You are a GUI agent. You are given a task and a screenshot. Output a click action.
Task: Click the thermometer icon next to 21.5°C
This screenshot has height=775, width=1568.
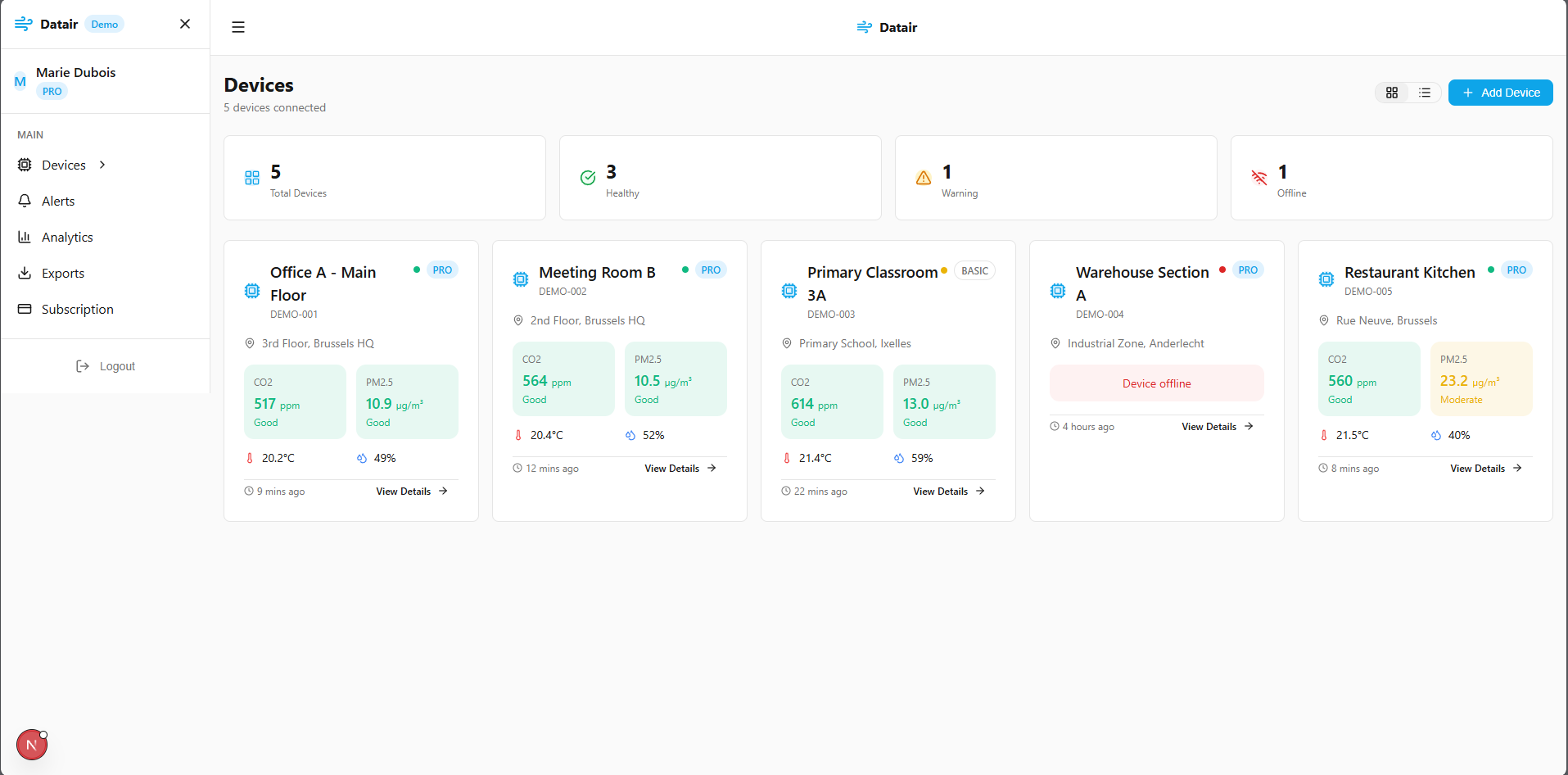(1324, 435)
